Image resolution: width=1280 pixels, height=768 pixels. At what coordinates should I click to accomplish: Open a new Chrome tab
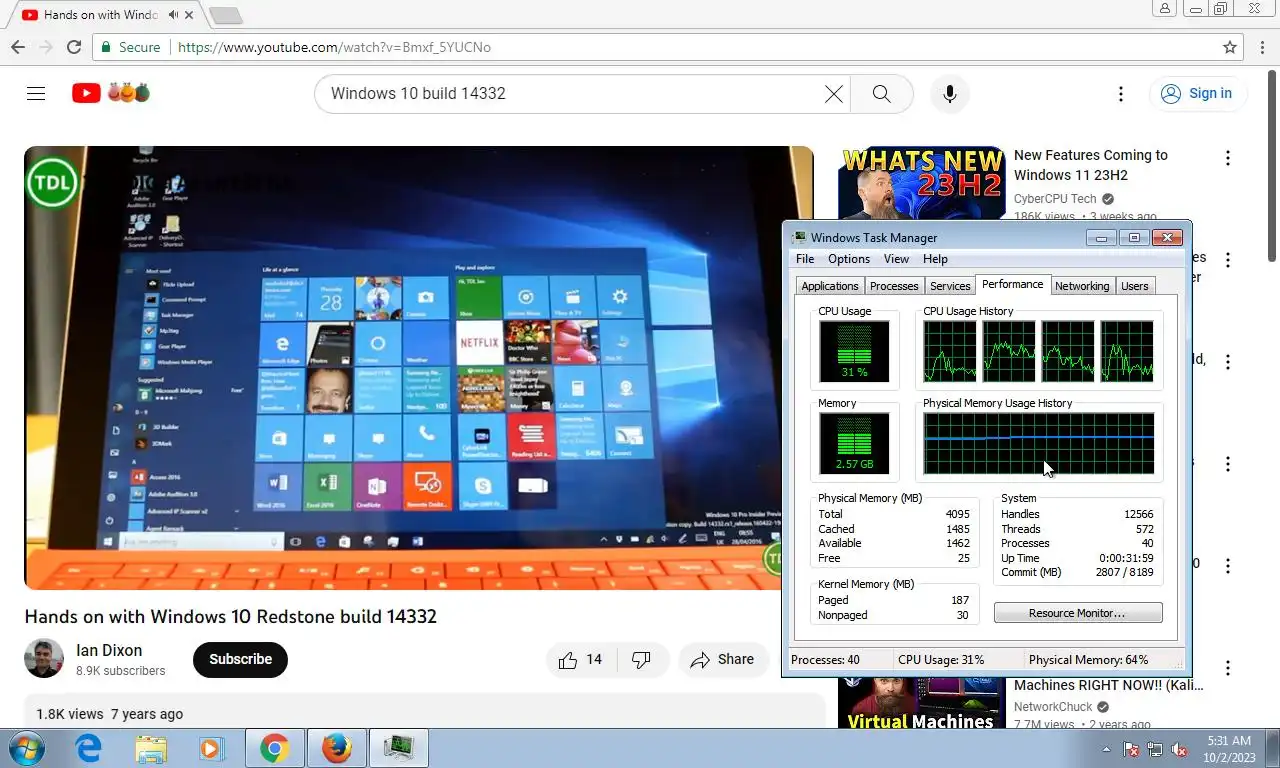[225, 15]
